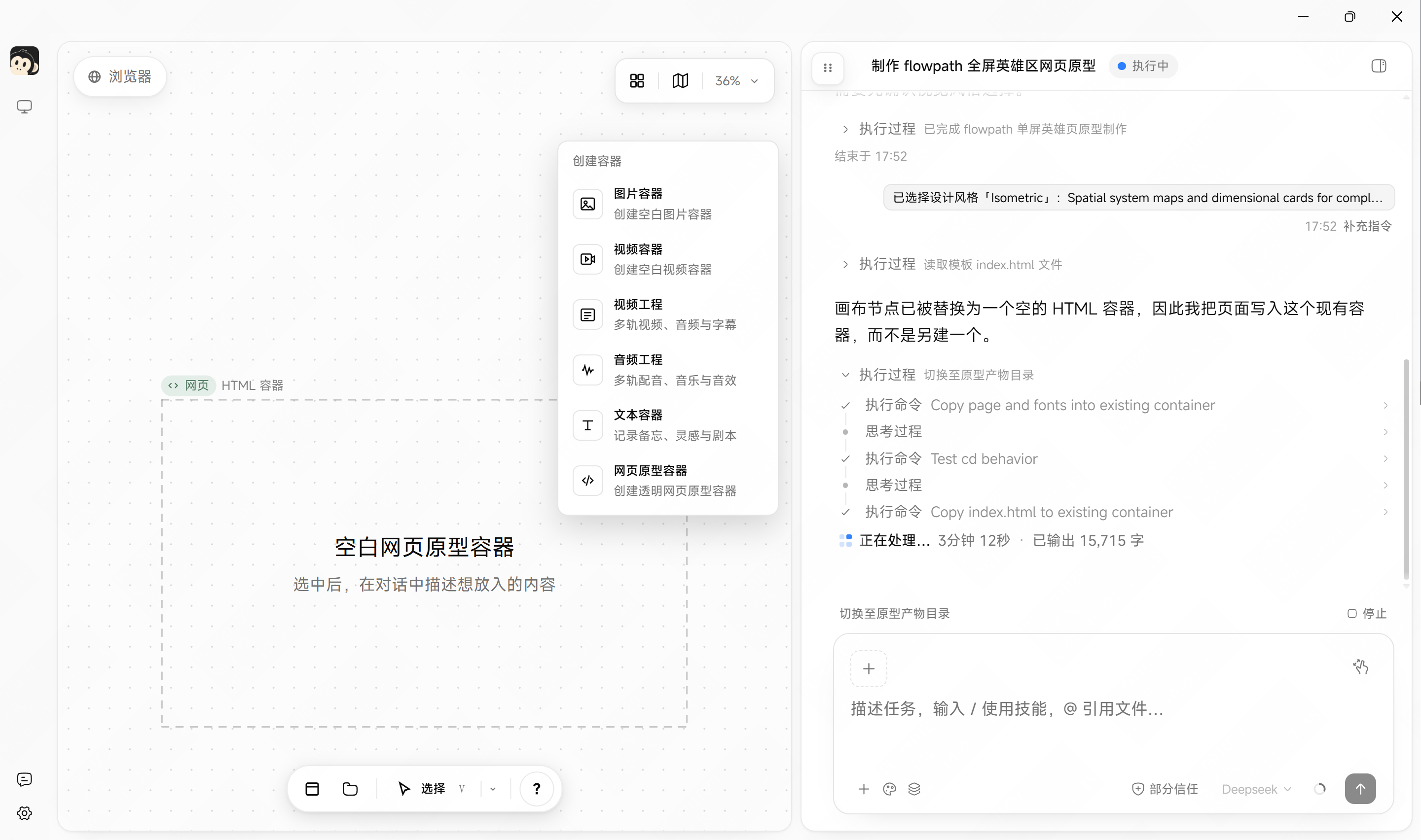
Task: Click the small plus icon below input
Action: (863, 789)
